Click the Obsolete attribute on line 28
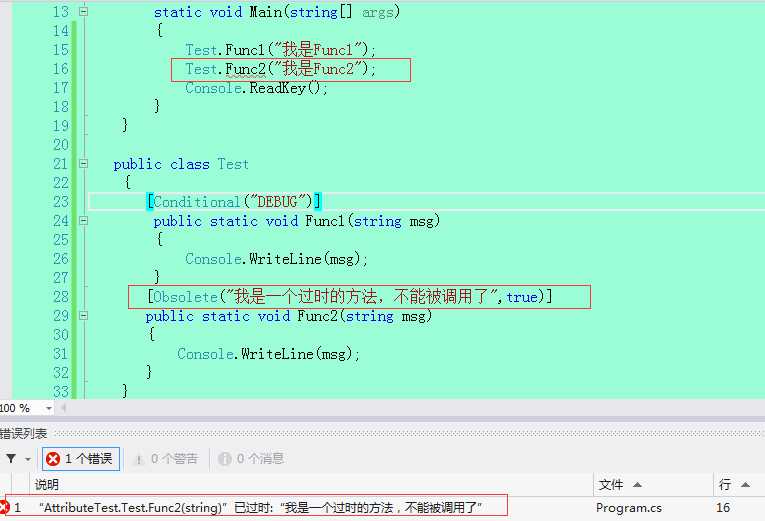765x521 pixels. 349,297
